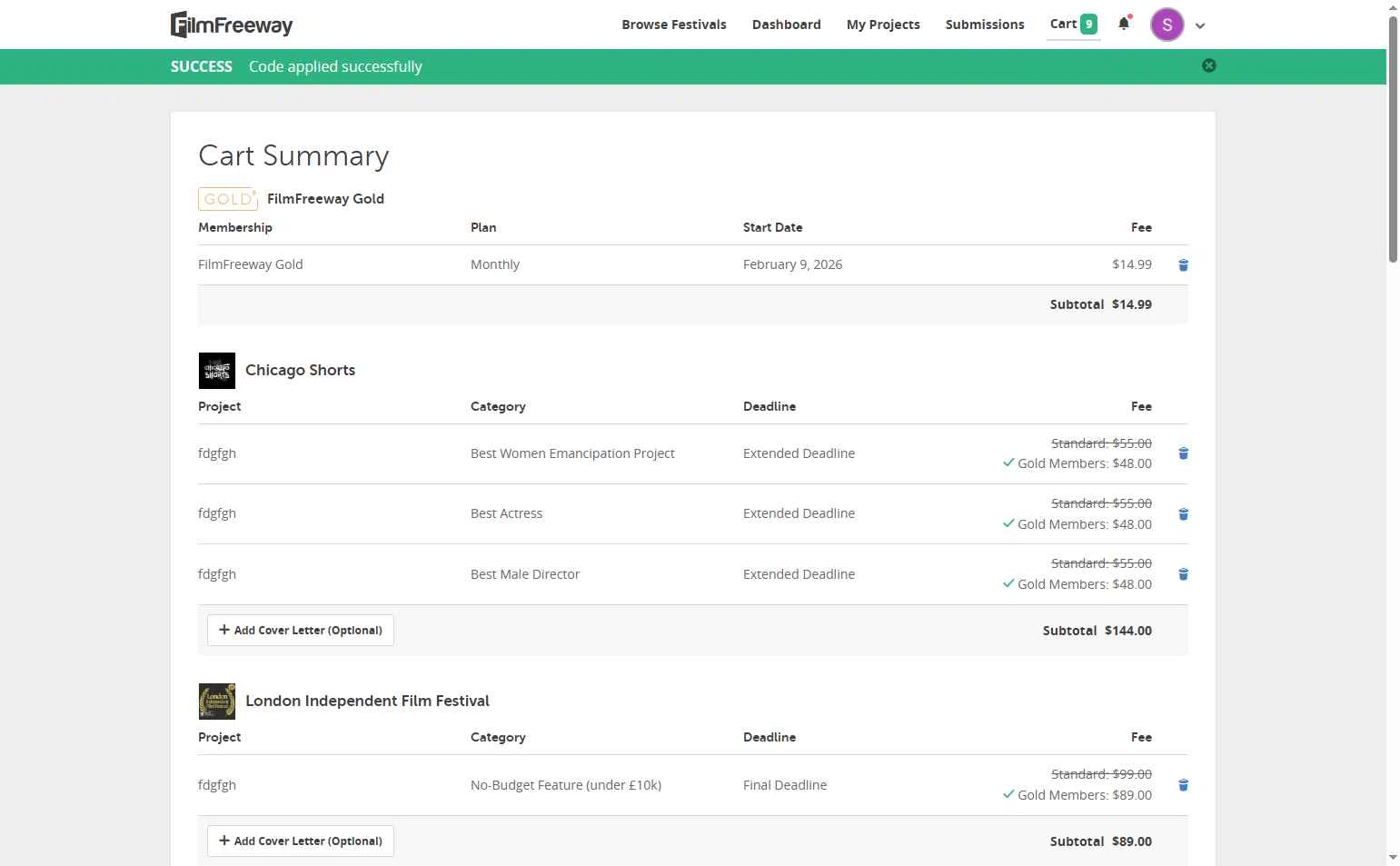Open the purple S user avatar
1400x866 pixels.
coord(1167,25)
